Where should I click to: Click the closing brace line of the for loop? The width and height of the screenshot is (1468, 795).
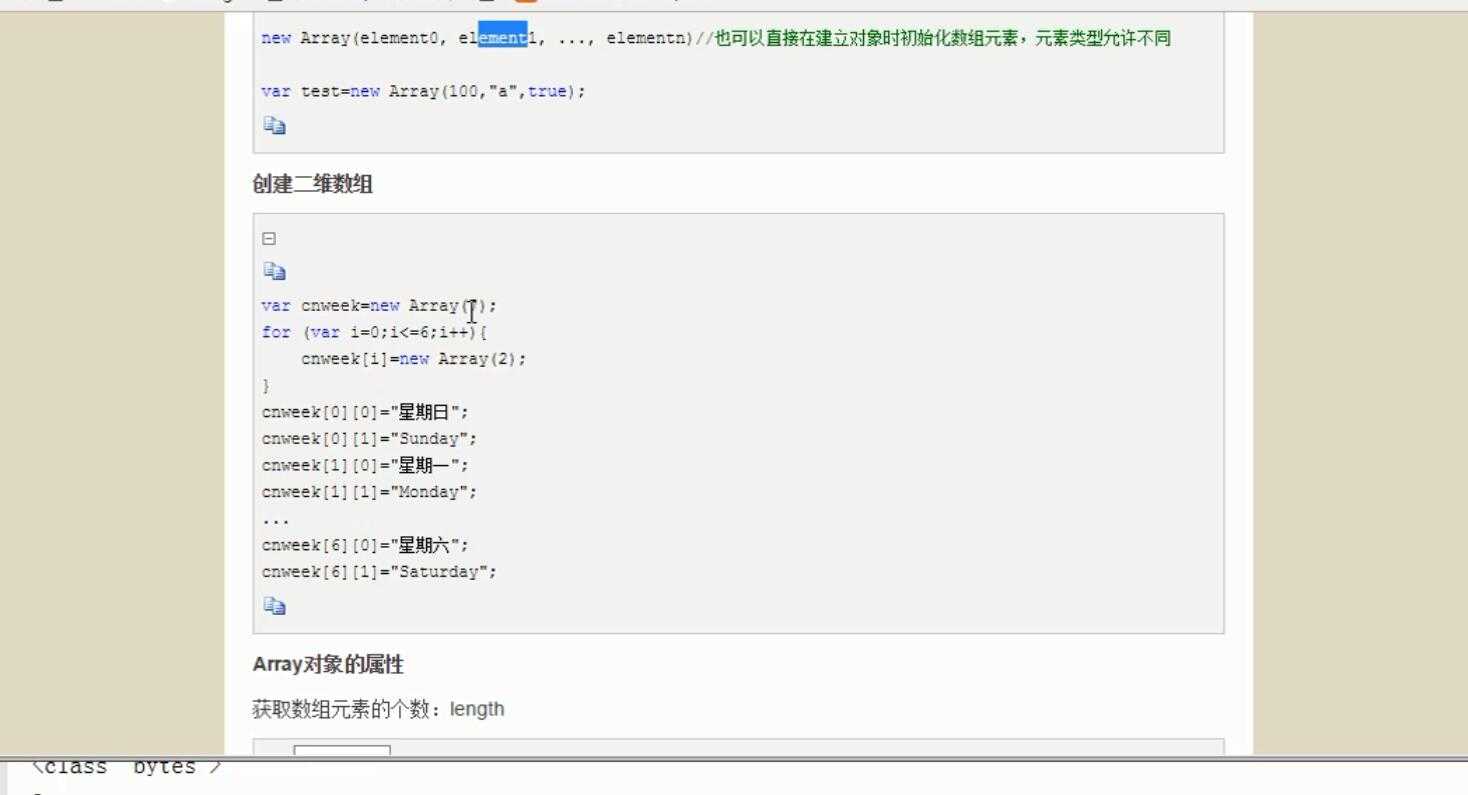coord(266,385)
